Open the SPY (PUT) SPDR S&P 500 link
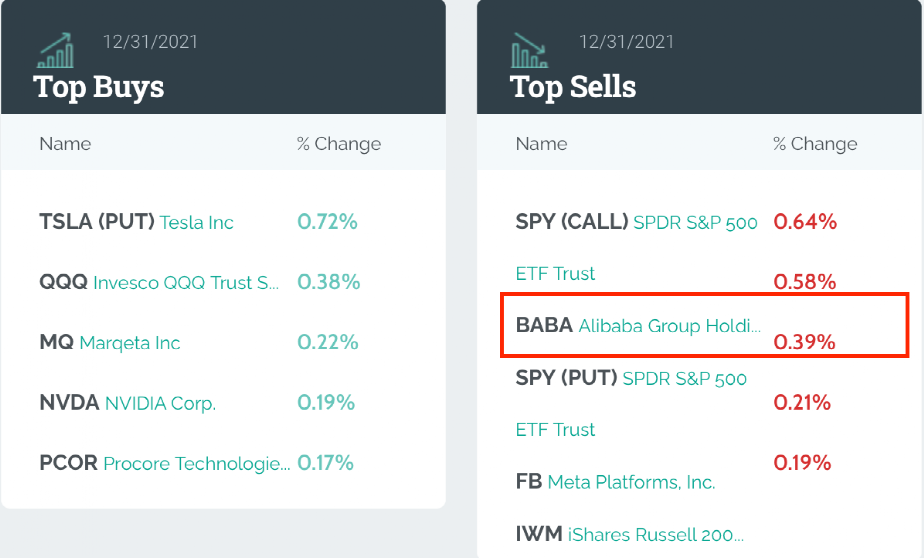 pyautogui.click(x=631, y=378)
